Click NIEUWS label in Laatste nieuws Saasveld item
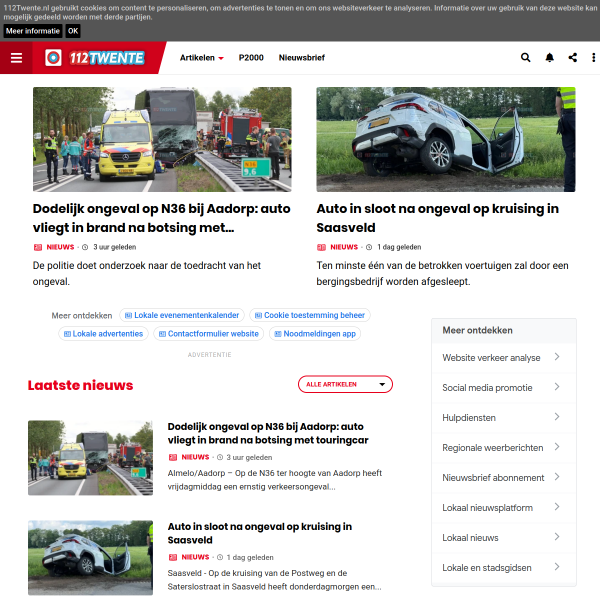Viewport: 600px width, 600px height. (195, 557)
